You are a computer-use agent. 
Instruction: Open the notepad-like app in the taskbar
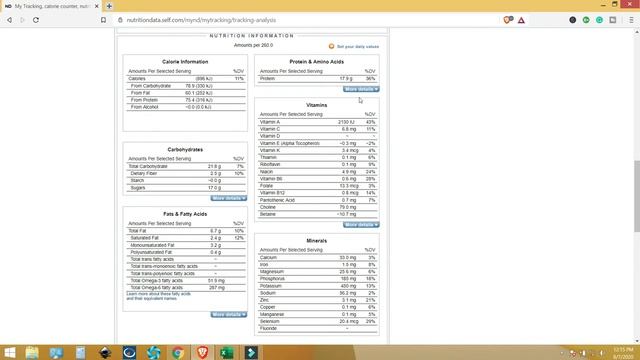pyautogui.click(x=80, y=353)
